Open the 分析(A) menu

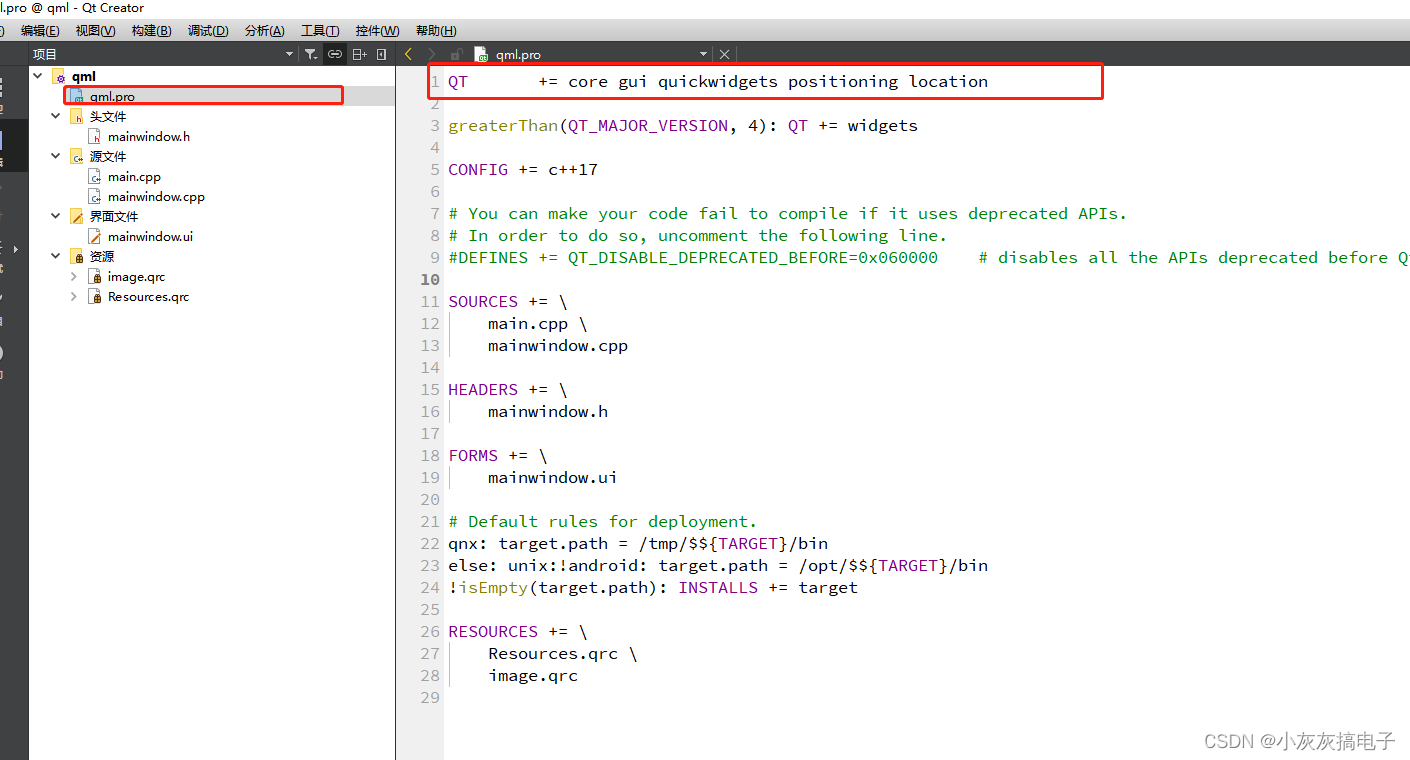tap(264, 31)
